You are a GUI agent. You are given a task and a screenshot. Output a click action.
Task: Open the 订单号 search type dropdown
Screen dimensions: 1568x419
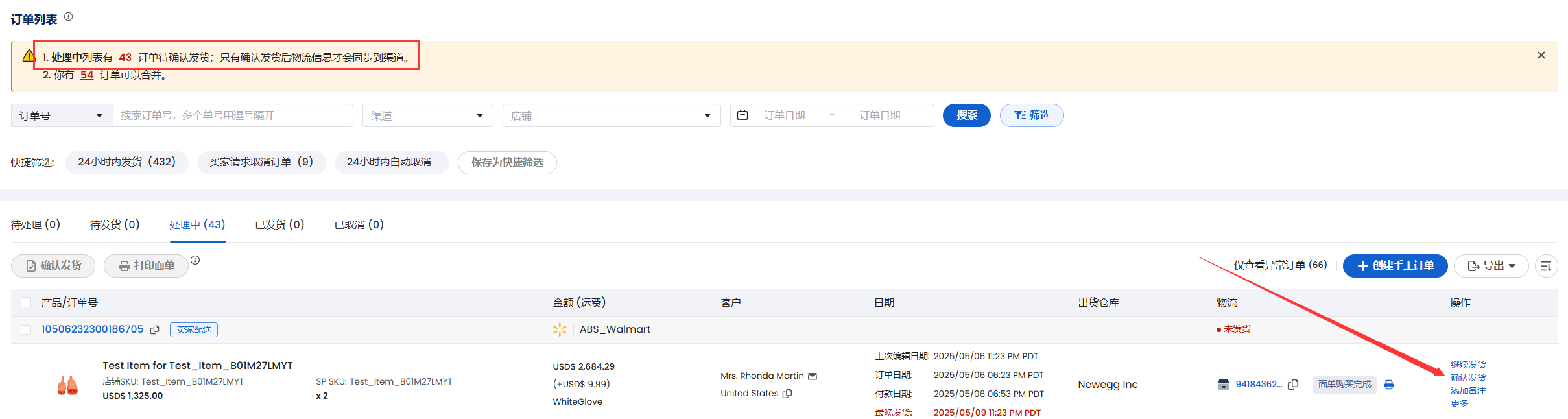coord(62,115)
